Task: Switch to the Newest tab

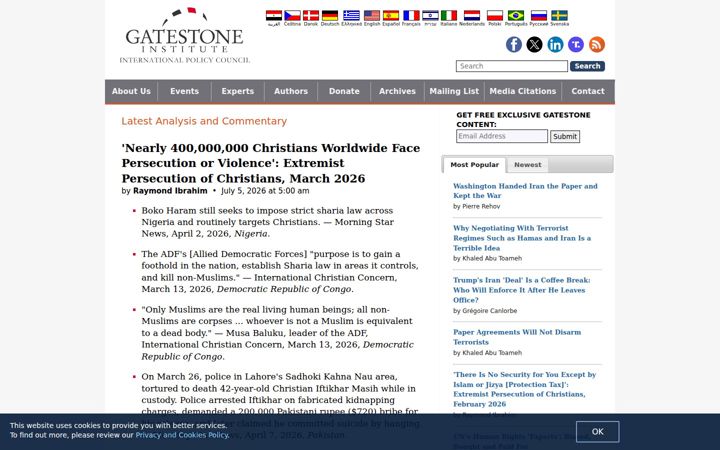Action: [528, 165]
